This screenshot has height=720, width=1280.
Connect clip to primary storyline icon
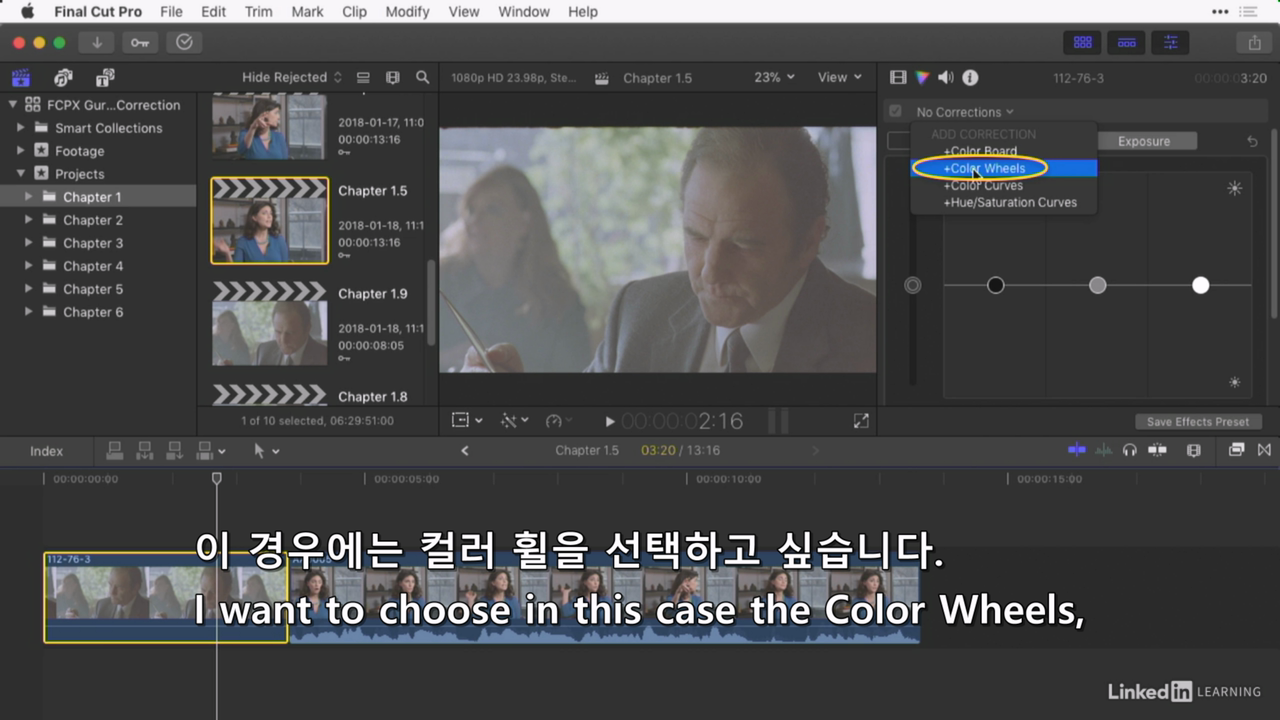pyautogui.click(x=113, y=451)
